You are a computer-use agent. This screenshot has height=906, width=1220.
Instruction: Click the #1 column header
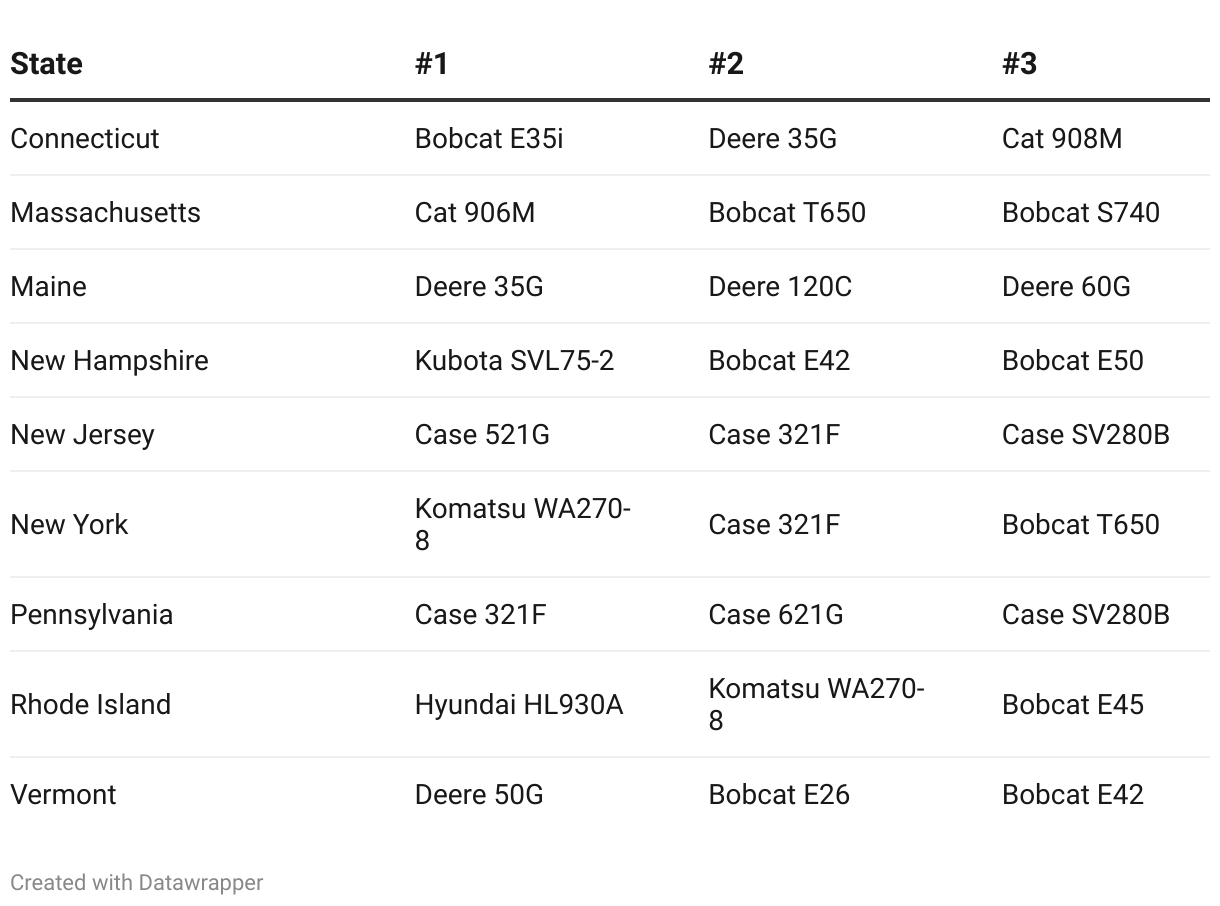432,64
